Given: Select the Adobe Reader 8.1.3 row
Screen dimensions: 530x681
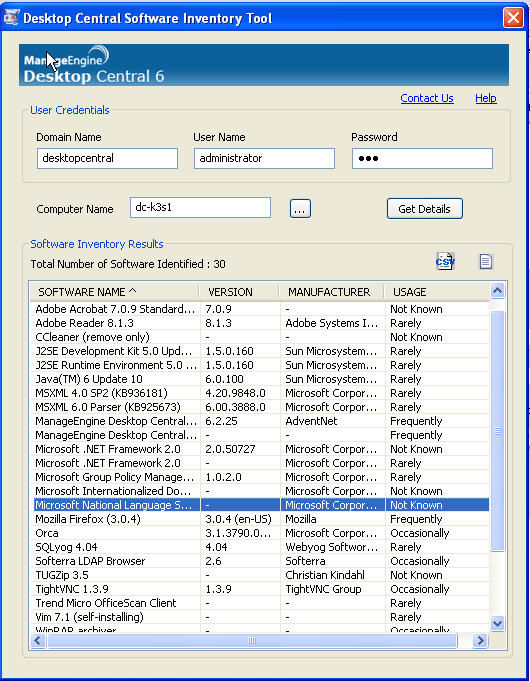Looking at the screenshot, I should coord(261,323).
